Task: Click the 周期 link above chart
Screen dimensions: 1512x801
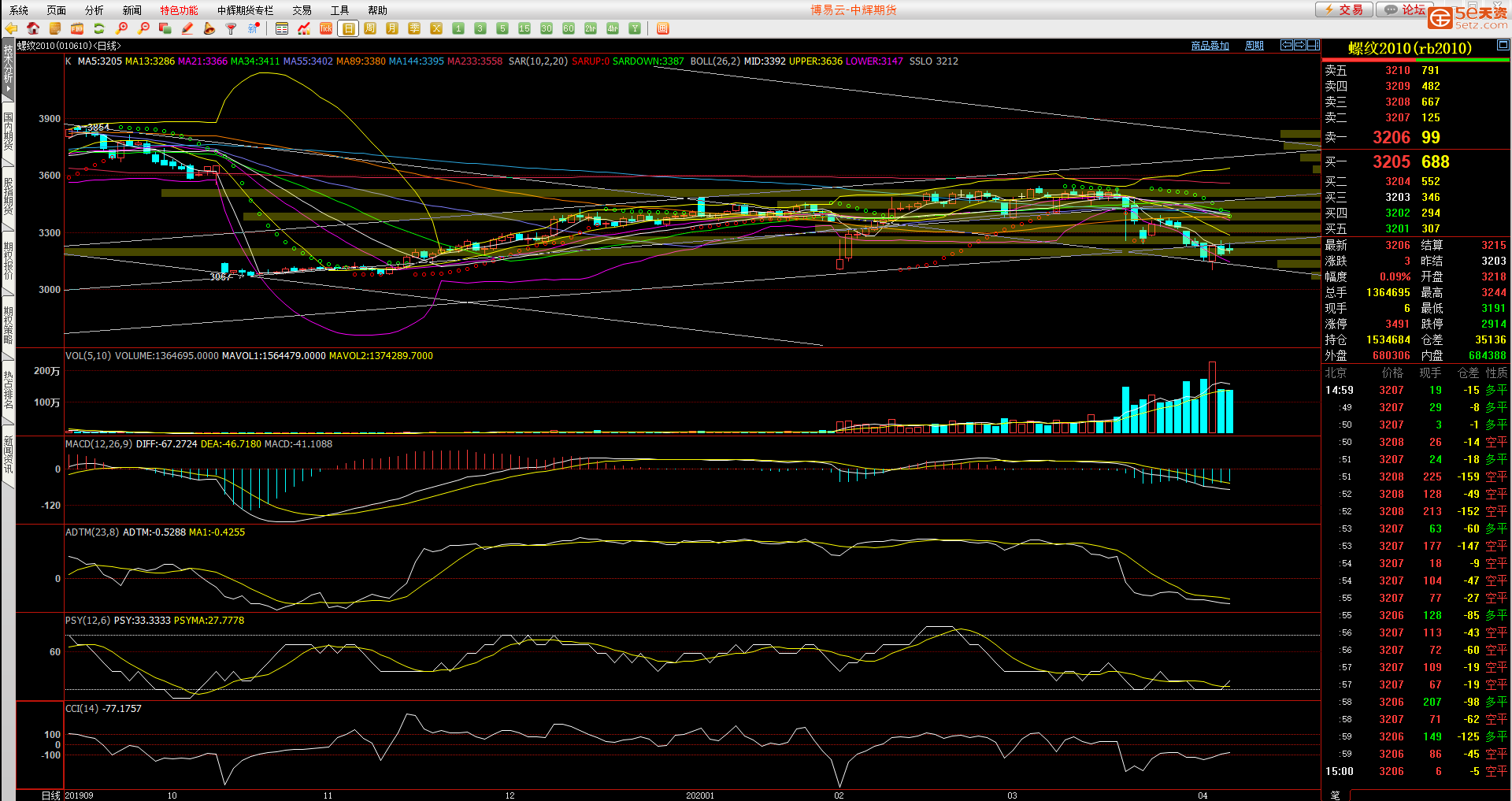Action: click(x=1254, y=46)
